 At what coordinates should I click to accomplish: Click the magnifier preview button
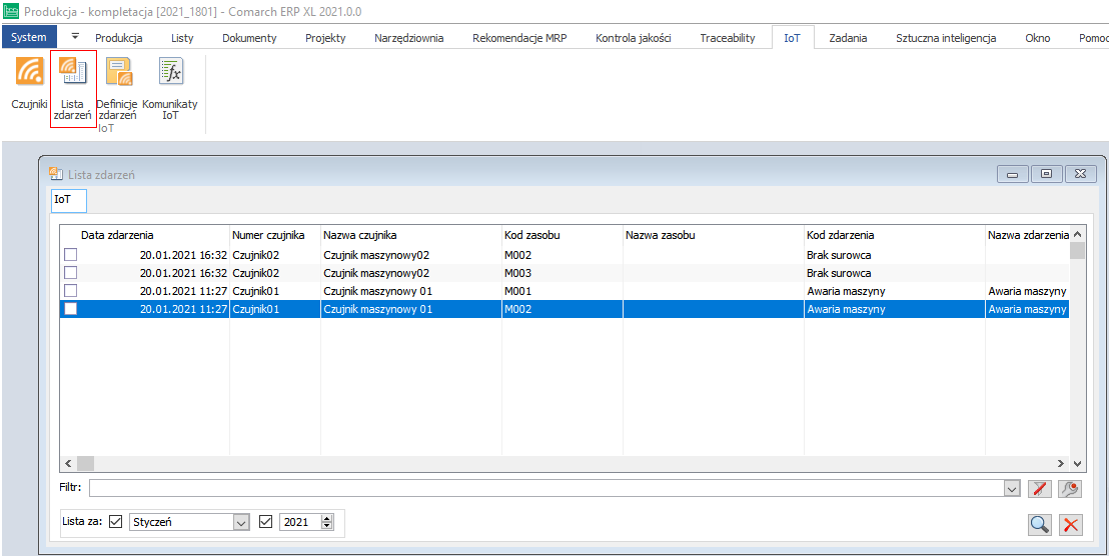1040,524
